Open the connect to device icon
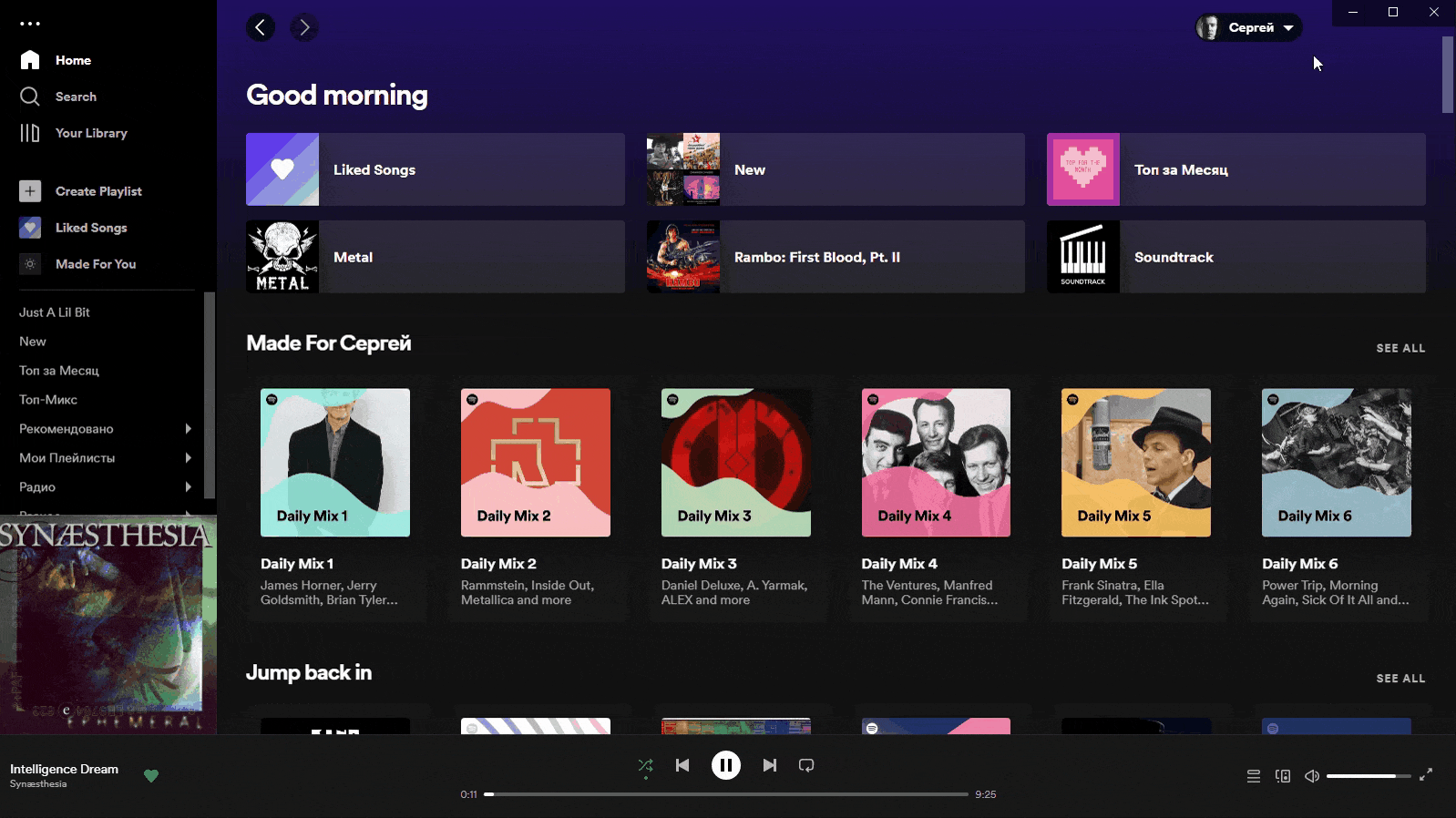 point(1283,776)
